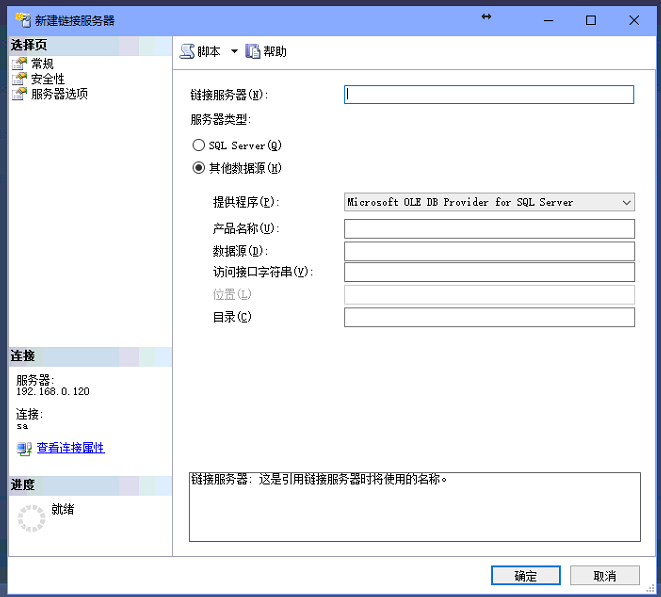The width and height of the screenshot is (661, 597).
Task: Click the description box about 链接服务器
Action: tap(415, 507)
